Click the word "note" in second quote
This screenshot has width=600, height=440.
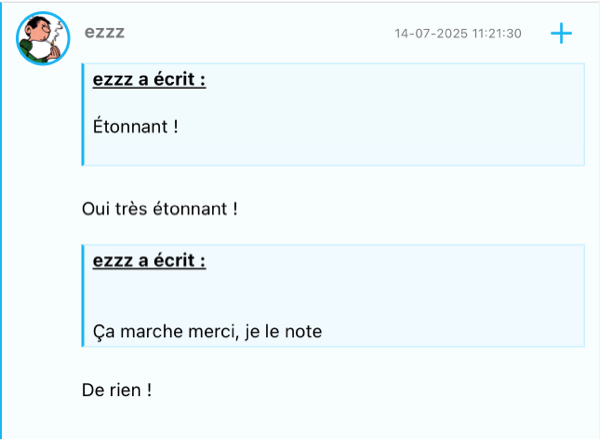pos(303,331)
